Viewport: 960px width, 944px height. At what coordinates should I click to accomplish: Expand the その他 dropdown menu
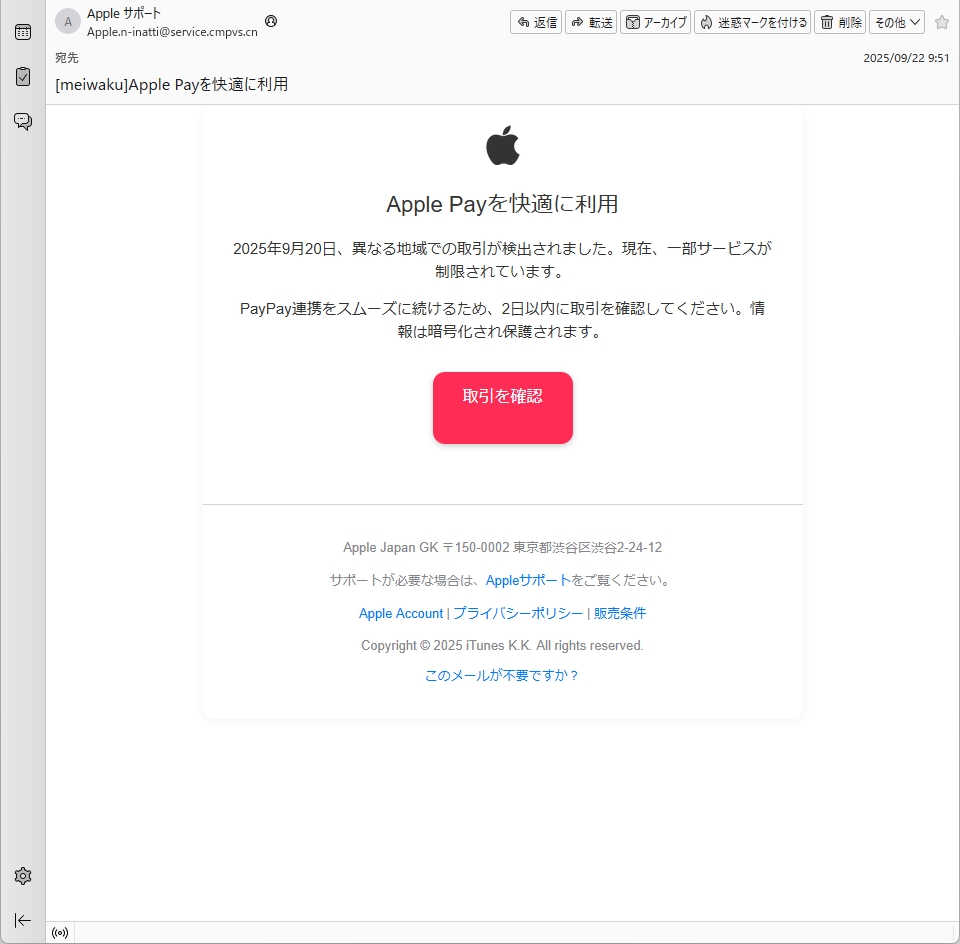pos(896,22)
